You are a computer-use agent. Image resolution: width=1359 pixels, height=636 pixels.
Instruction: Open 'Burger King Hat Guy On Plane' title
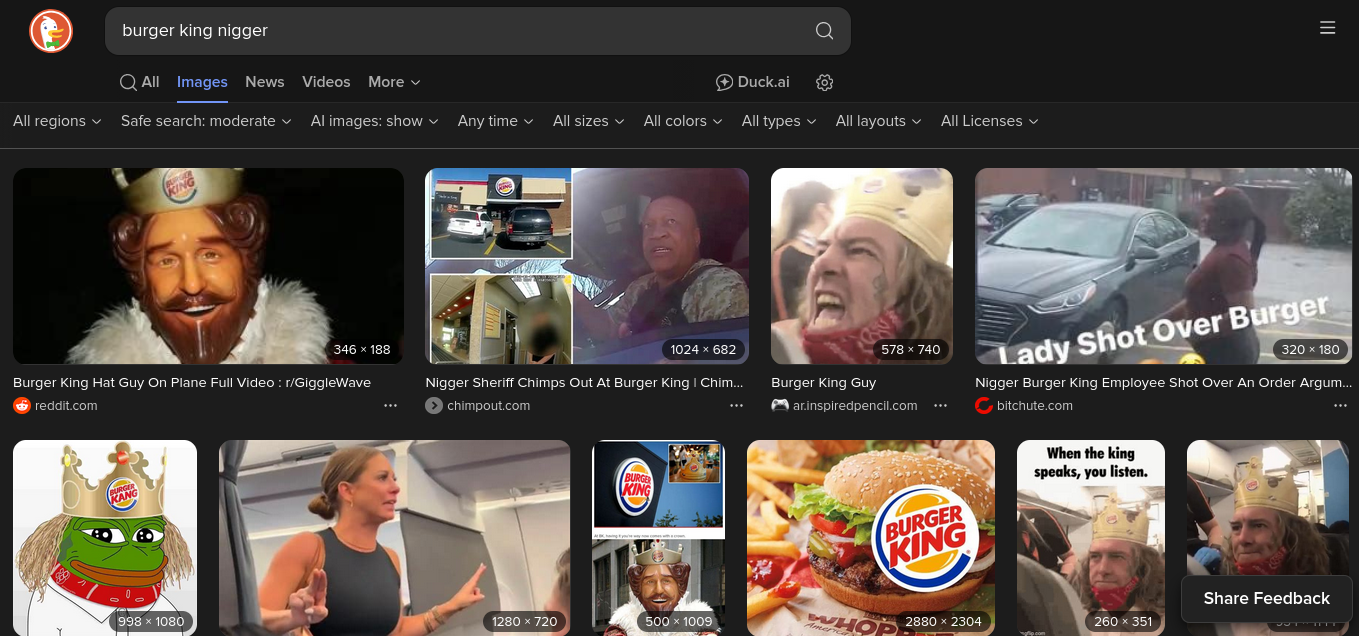coord(192,382)
